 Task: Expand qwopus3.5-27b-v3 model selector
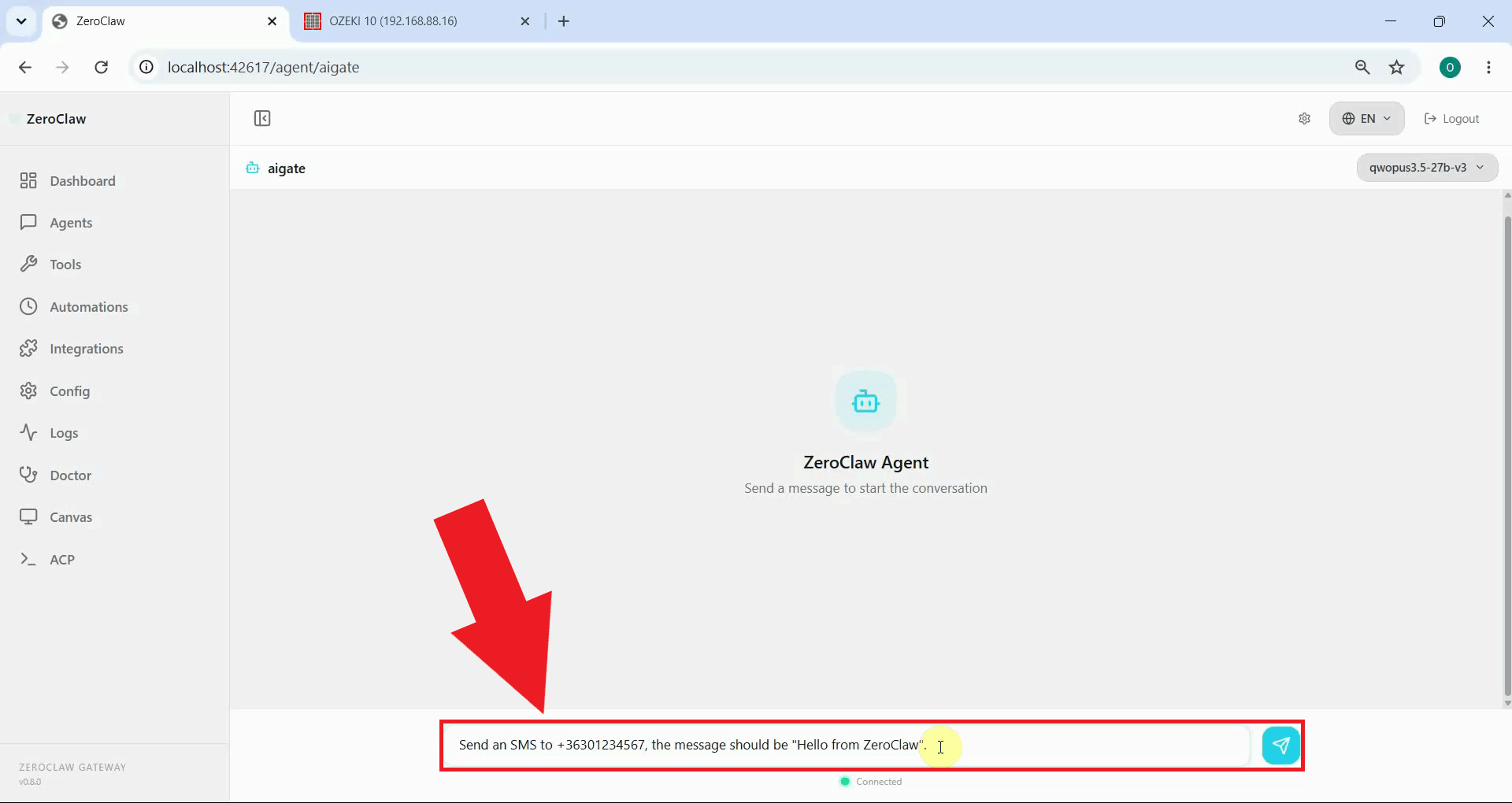pyautogui.click(x=1427, y=168)
